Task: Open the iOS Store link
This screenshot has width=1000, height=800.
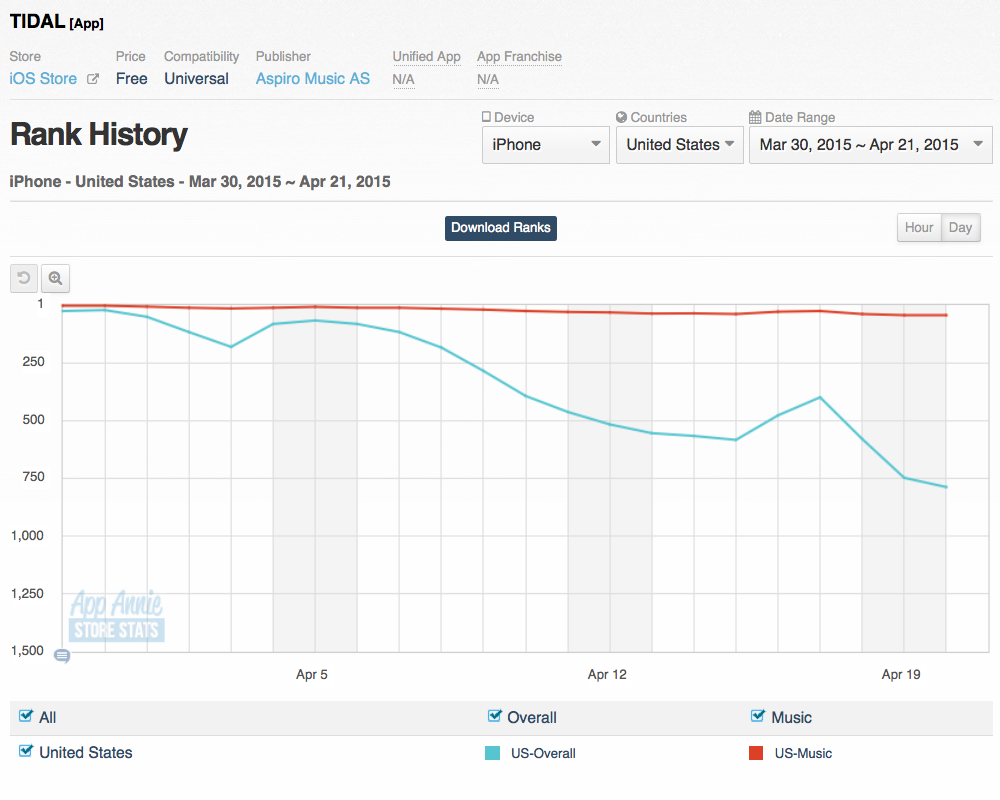Action: click(x=43, y=78)
